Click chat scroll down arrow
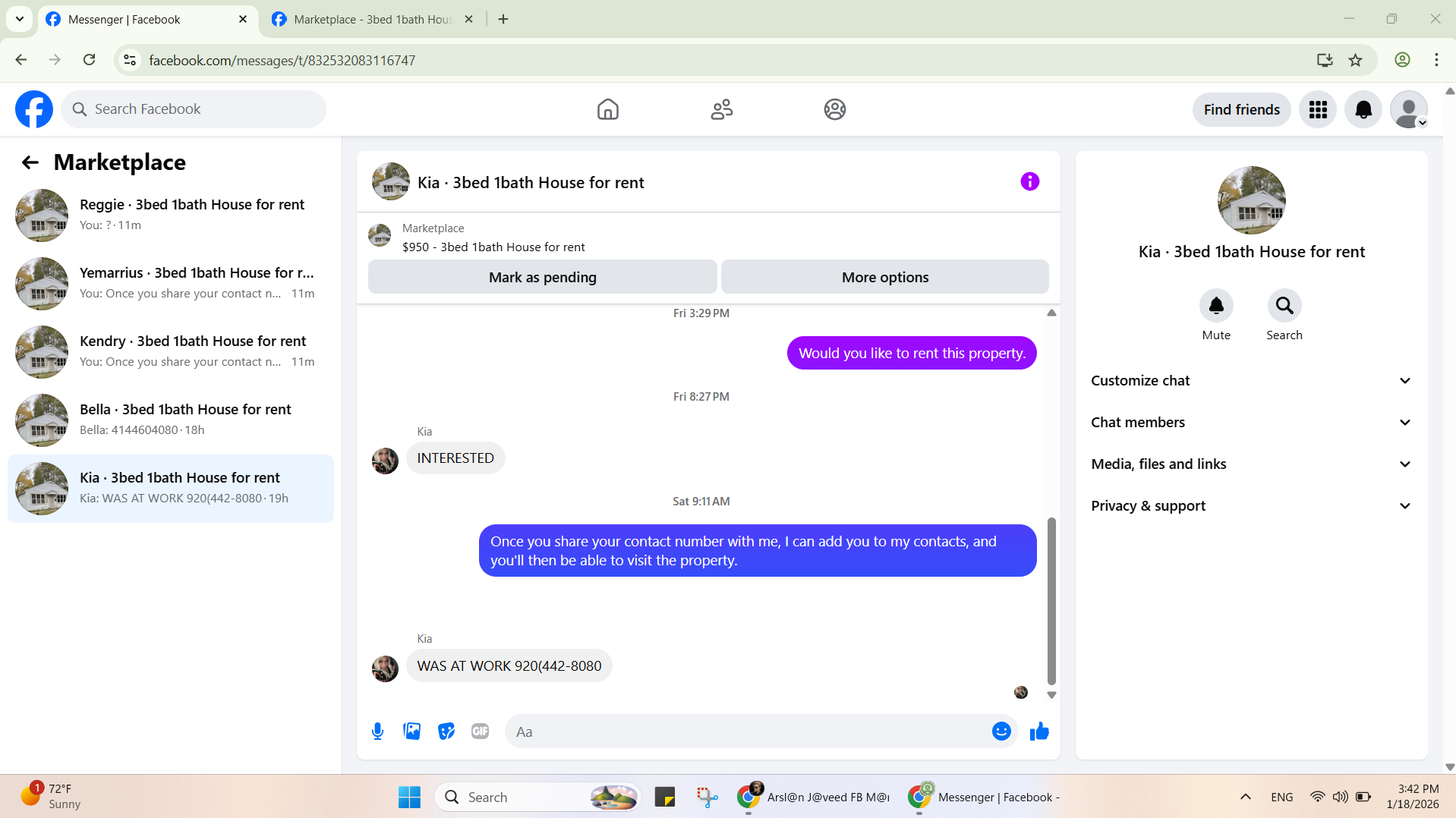The height and width of the screenshot is (818, 1456). coord(1051,694)
